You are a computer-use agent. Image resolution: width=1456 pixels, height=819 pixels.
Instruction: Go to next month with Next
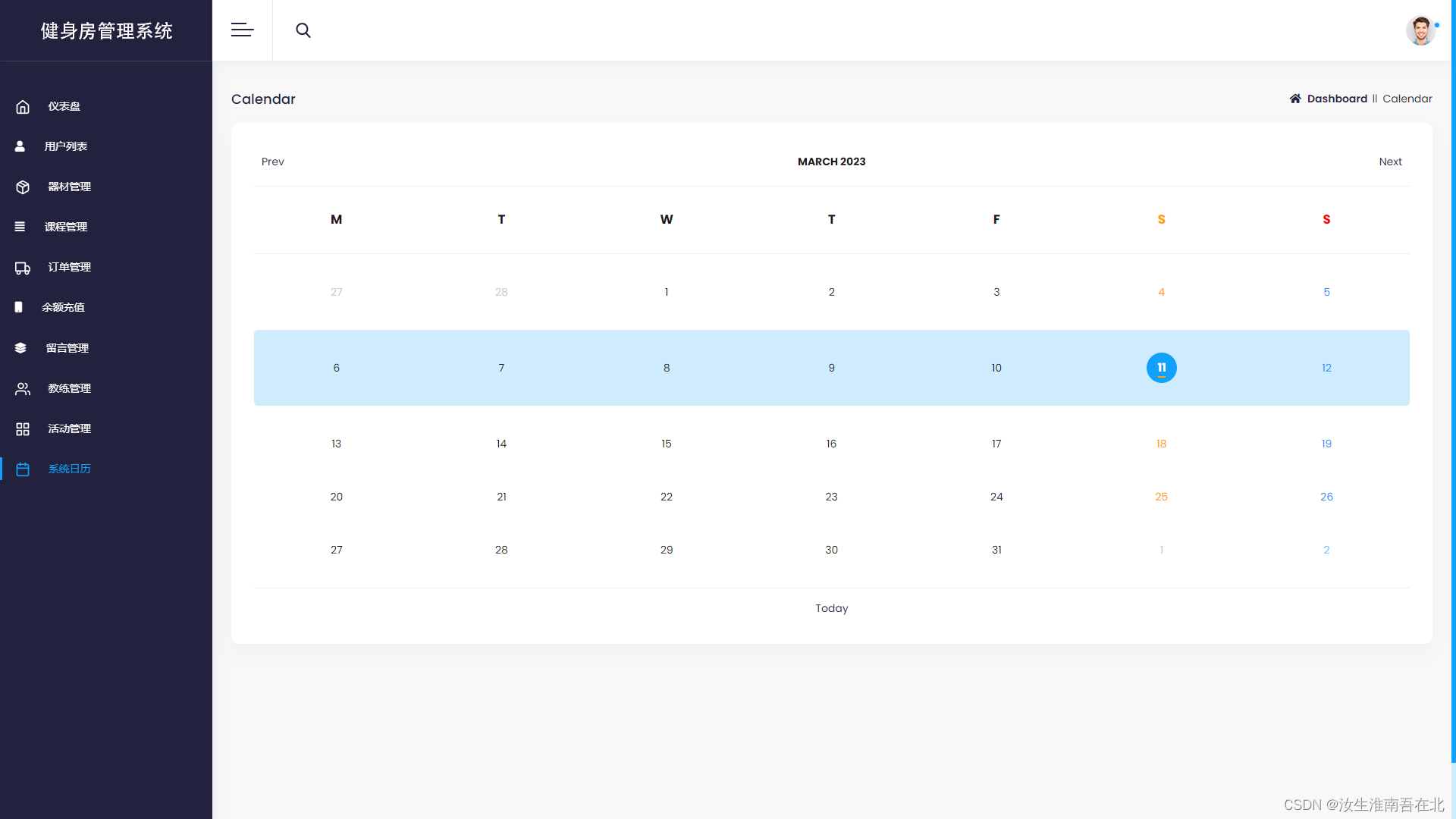click(1390, 162)
